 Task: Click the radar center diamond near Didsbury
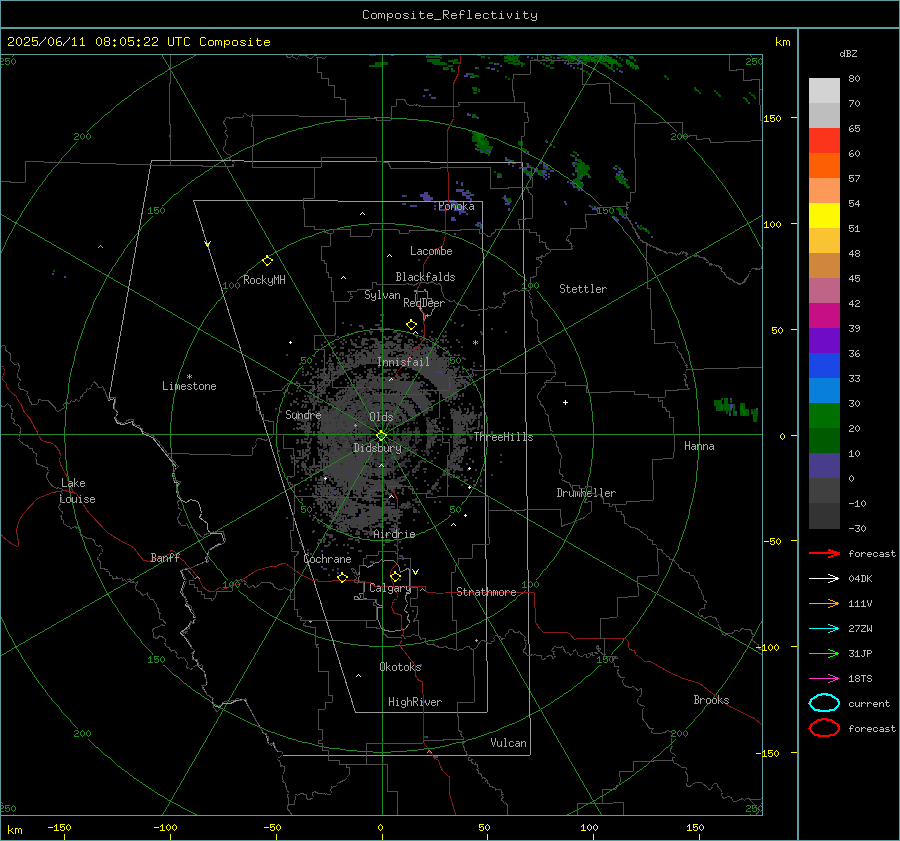point(382,436)
